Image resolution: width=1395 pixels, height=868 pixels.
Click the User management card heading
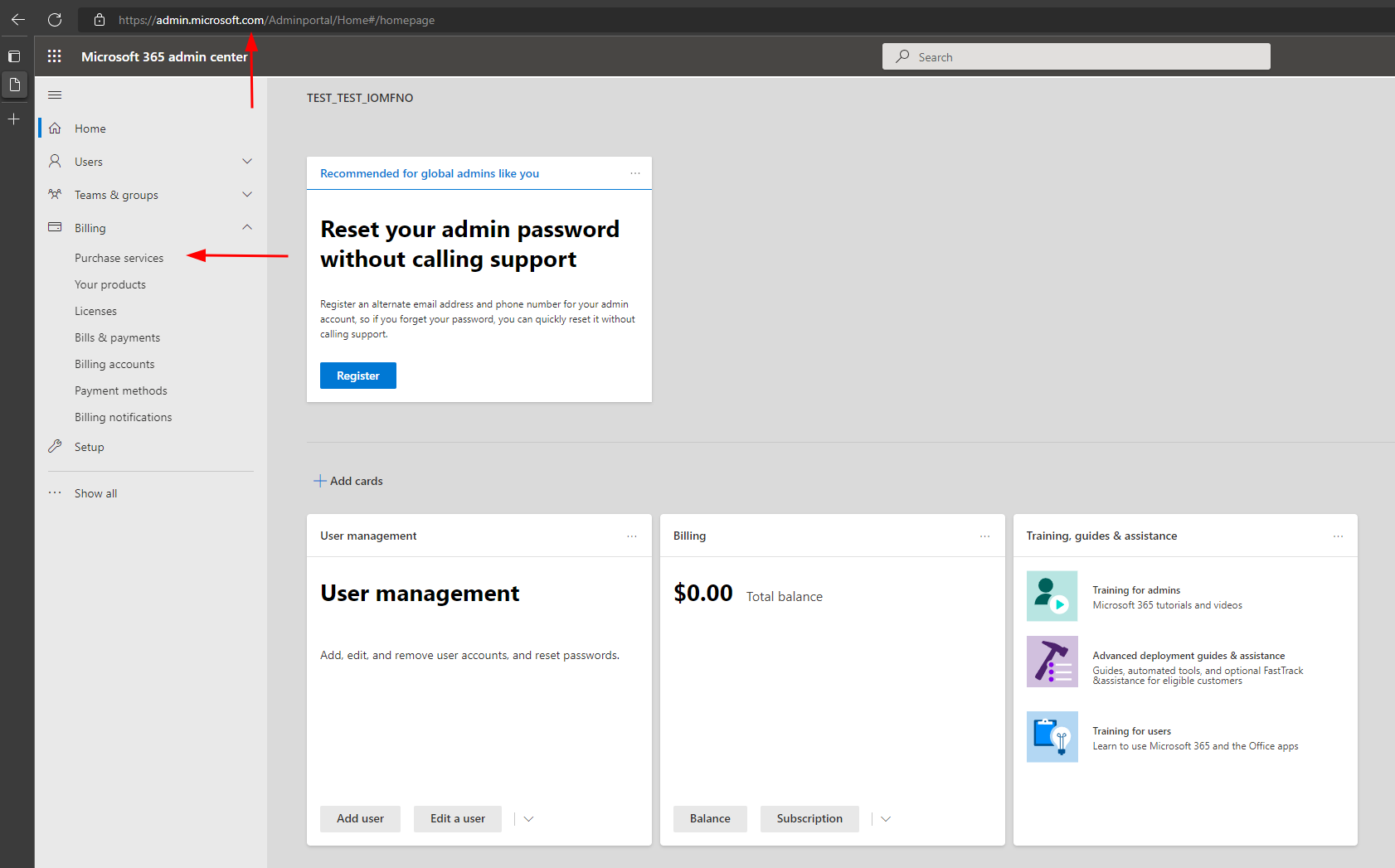(420, 594)
